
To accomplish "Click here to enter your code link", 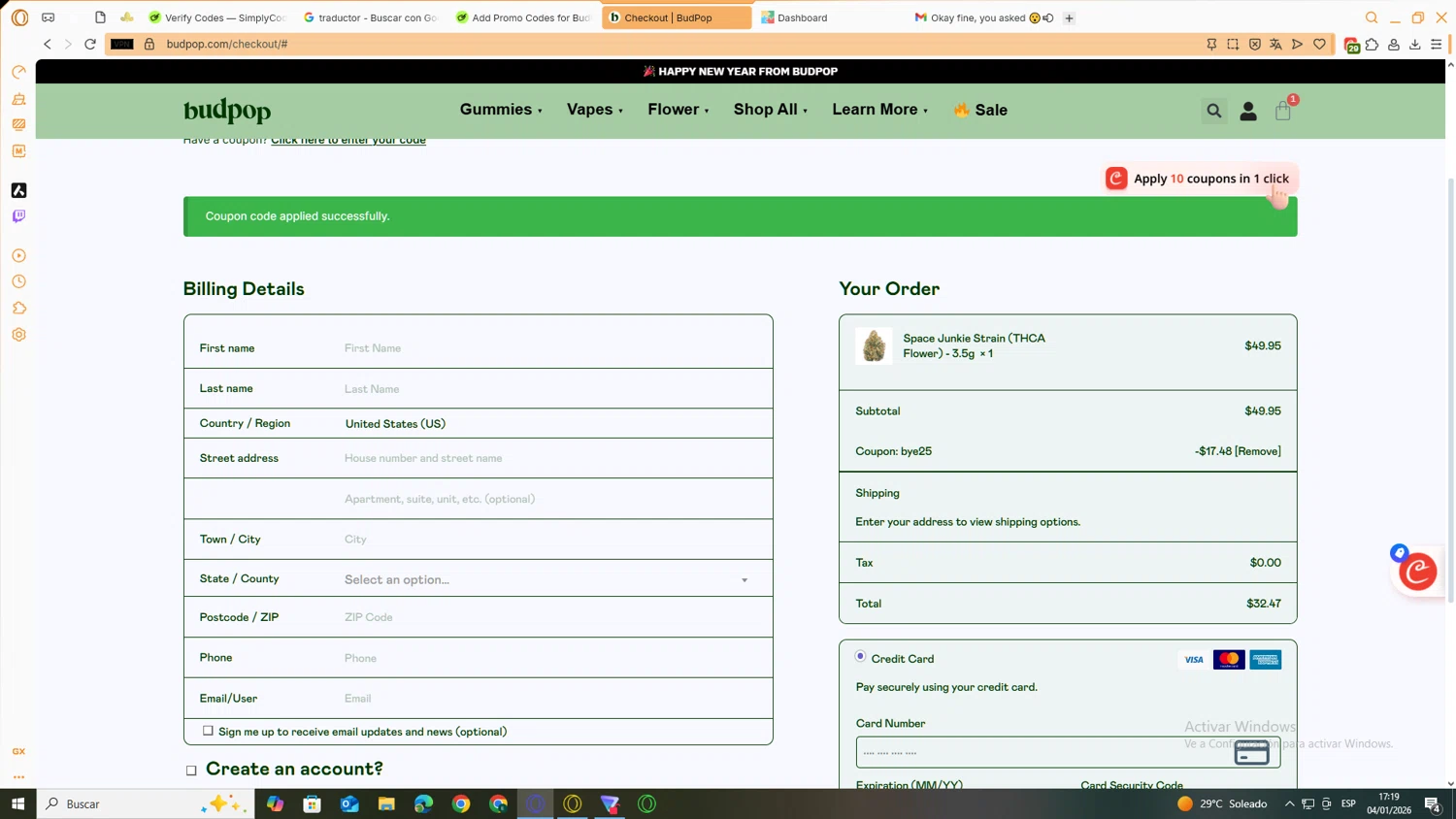I will 348,140.
